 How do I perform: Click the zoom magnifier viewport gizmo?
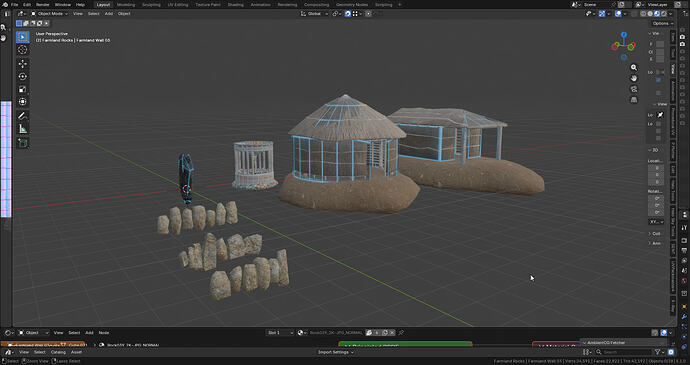click(634, 67)
